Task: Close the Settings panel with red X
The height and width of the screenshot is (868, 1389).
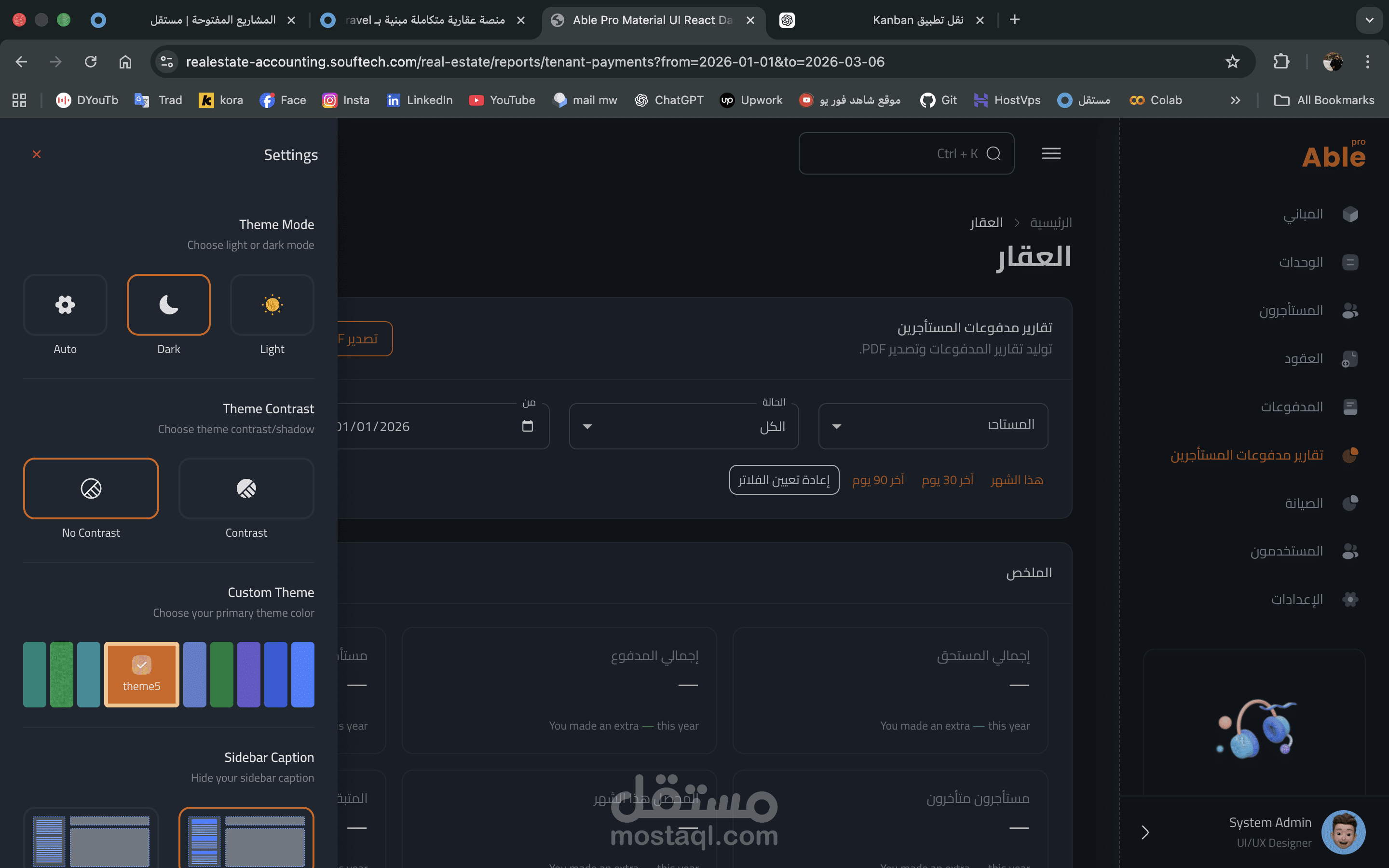Action: [37, 154]
